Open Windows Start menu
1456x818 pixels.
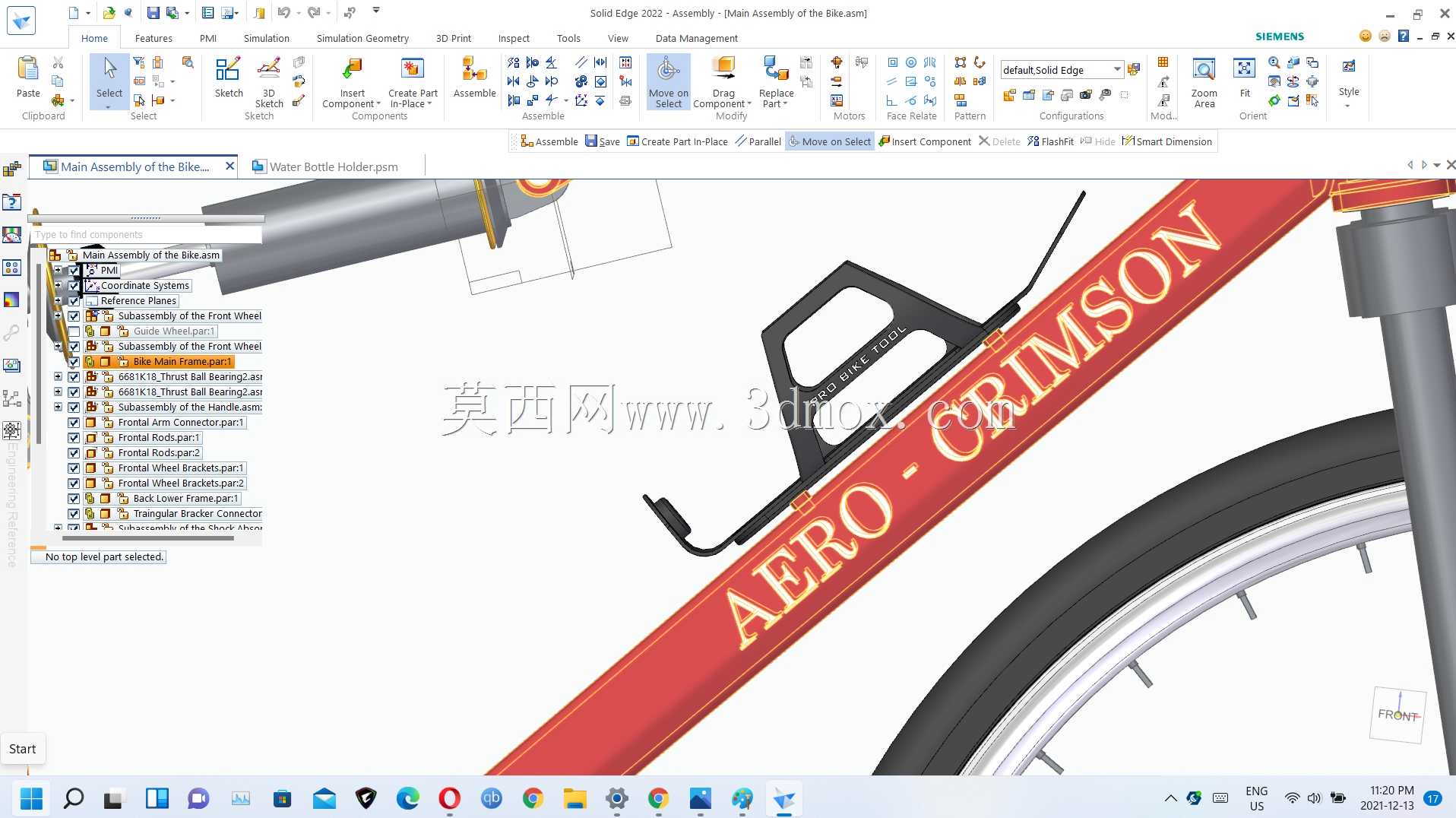(32, 798)
